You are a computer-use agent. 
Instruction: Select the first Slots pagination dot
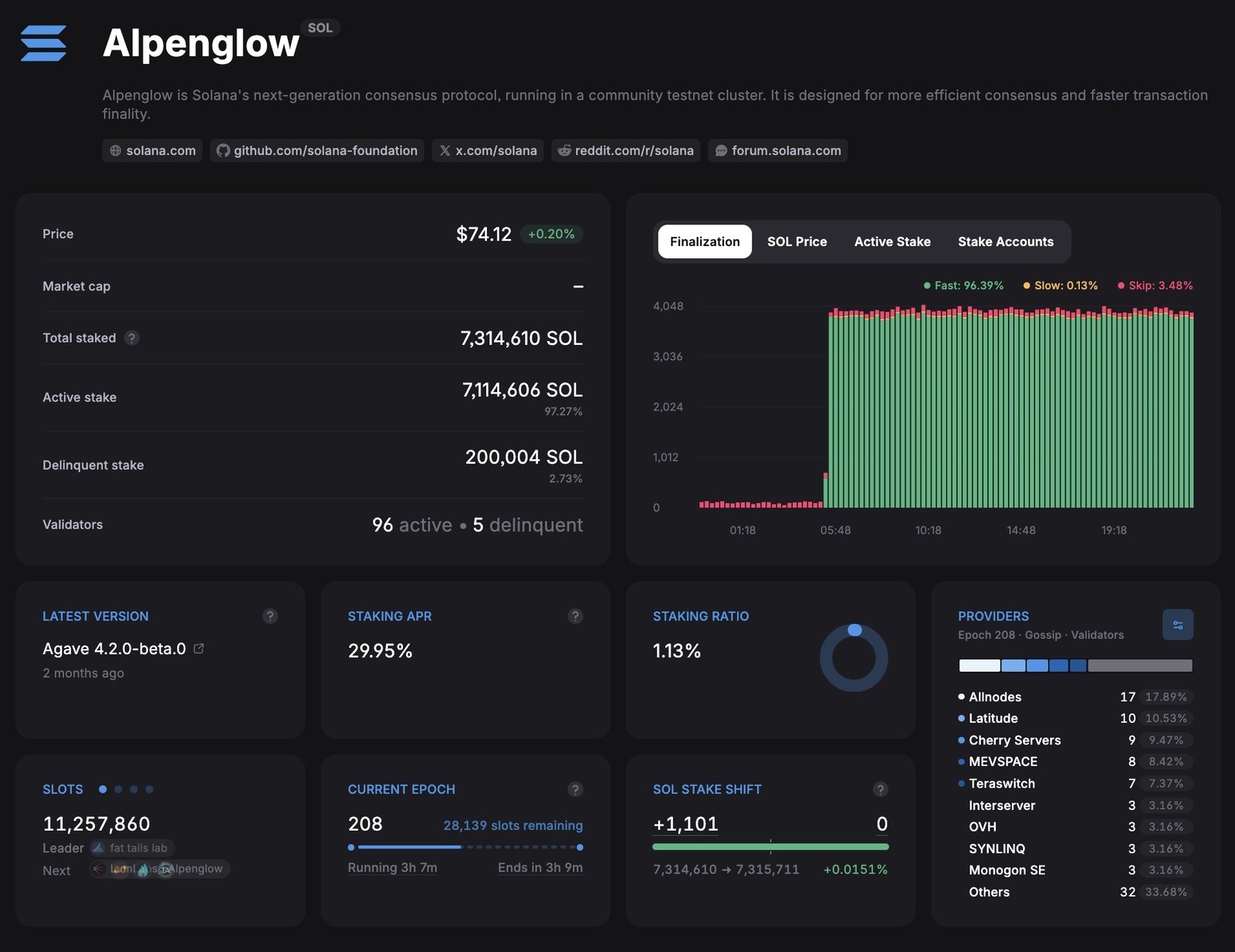[x=103, y=789]
